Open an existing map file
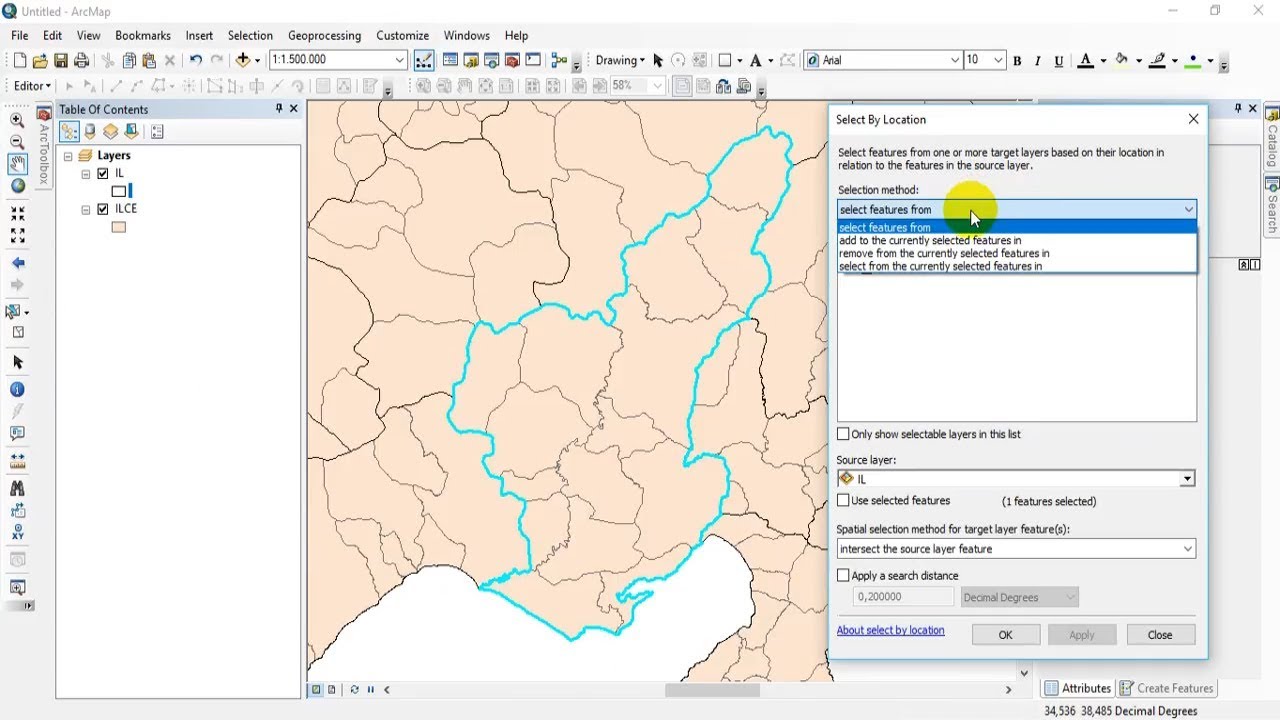This screenshot has height=720, width=1280. pyautogui.click(x=40, y=61)
